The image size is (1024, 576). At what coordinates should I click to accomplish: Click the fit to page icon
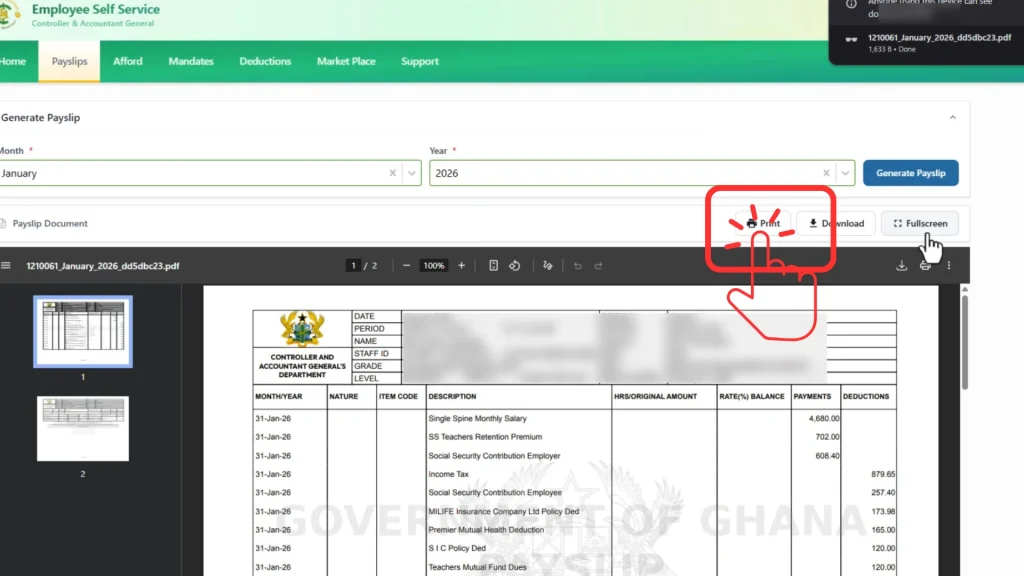point(494,266)
